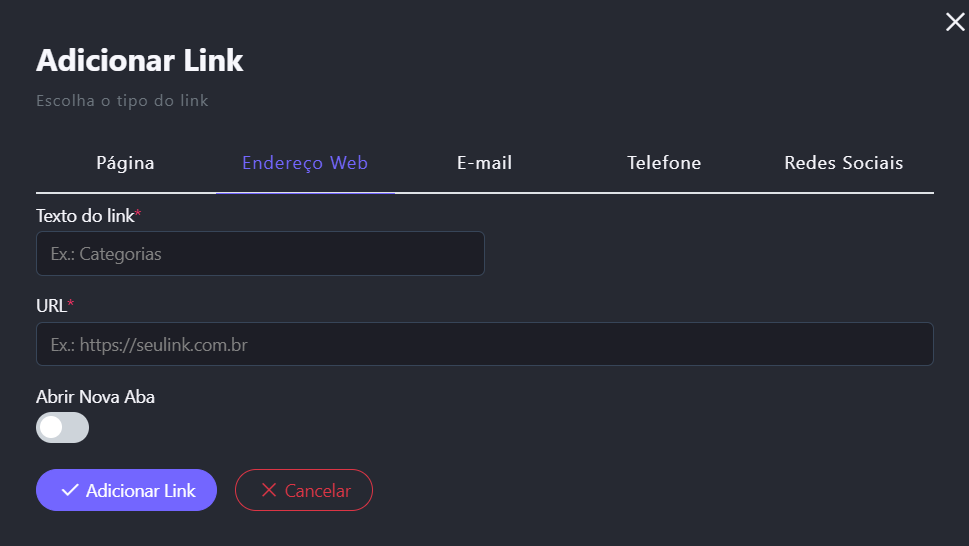The image size is (969, 546).
Task: Close the Adicionar Link dialog
Action: pos(955,22)
